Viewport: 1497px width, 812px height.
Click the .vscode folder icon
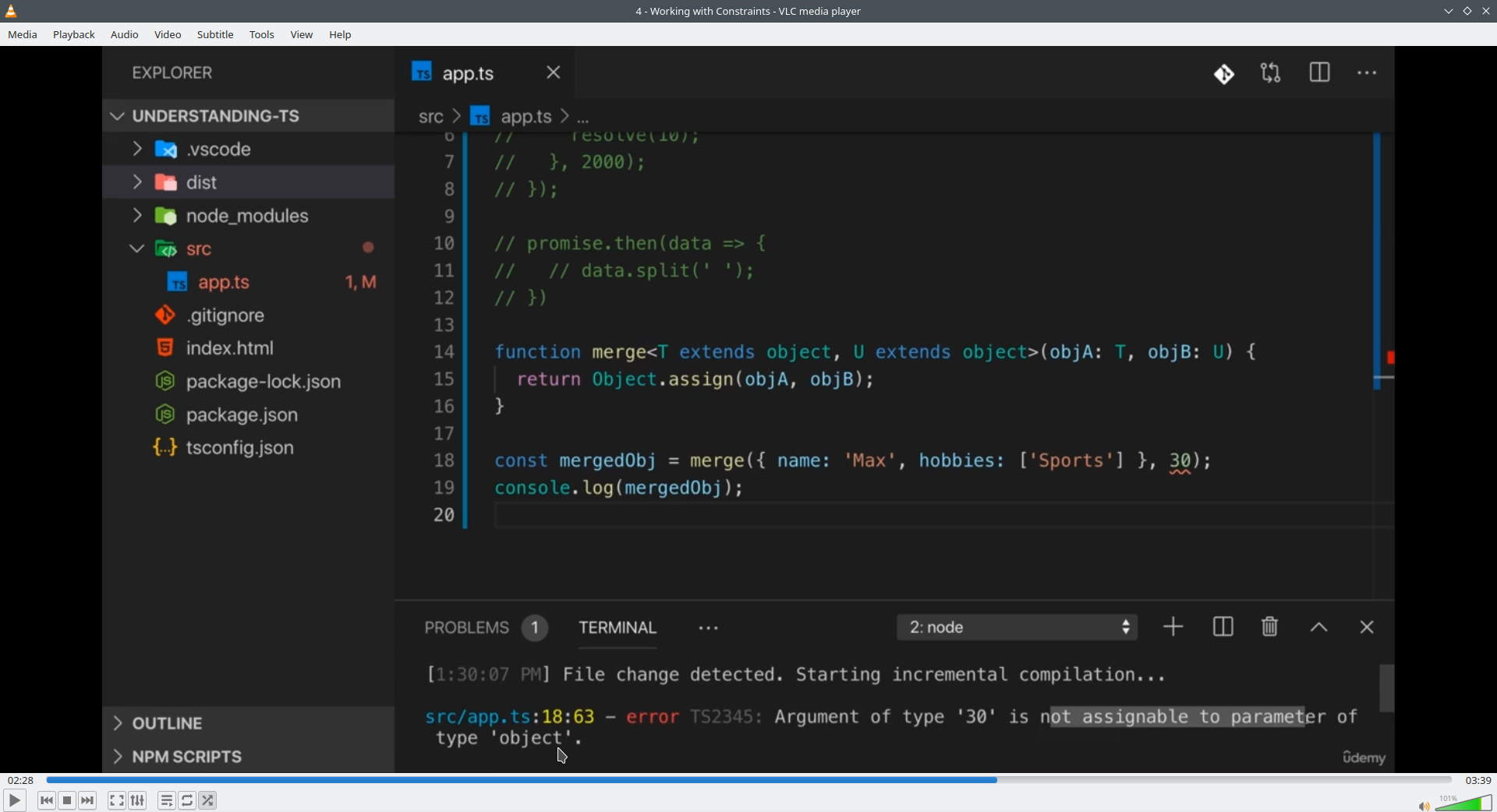[x=166, y=149]
